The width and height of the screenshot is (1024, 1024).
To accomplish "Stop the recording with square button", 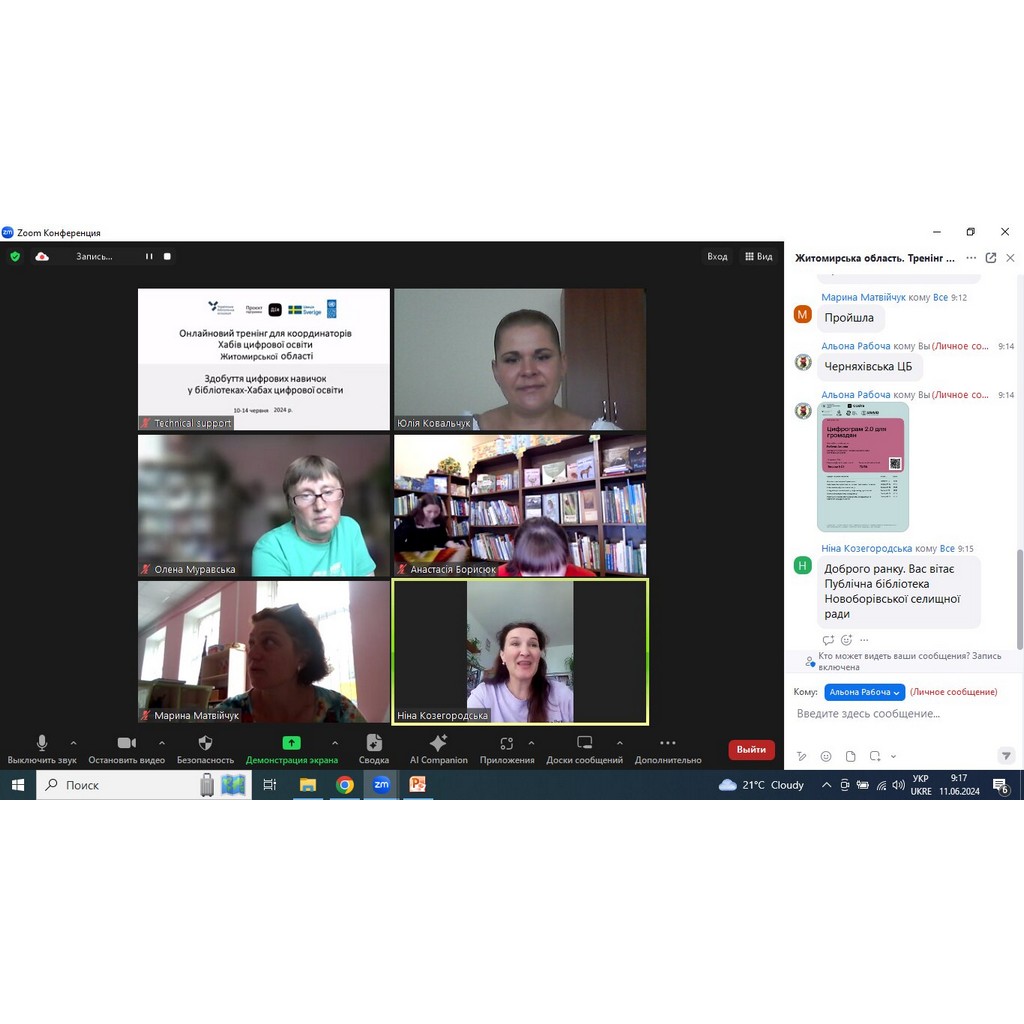I will 167,257.
